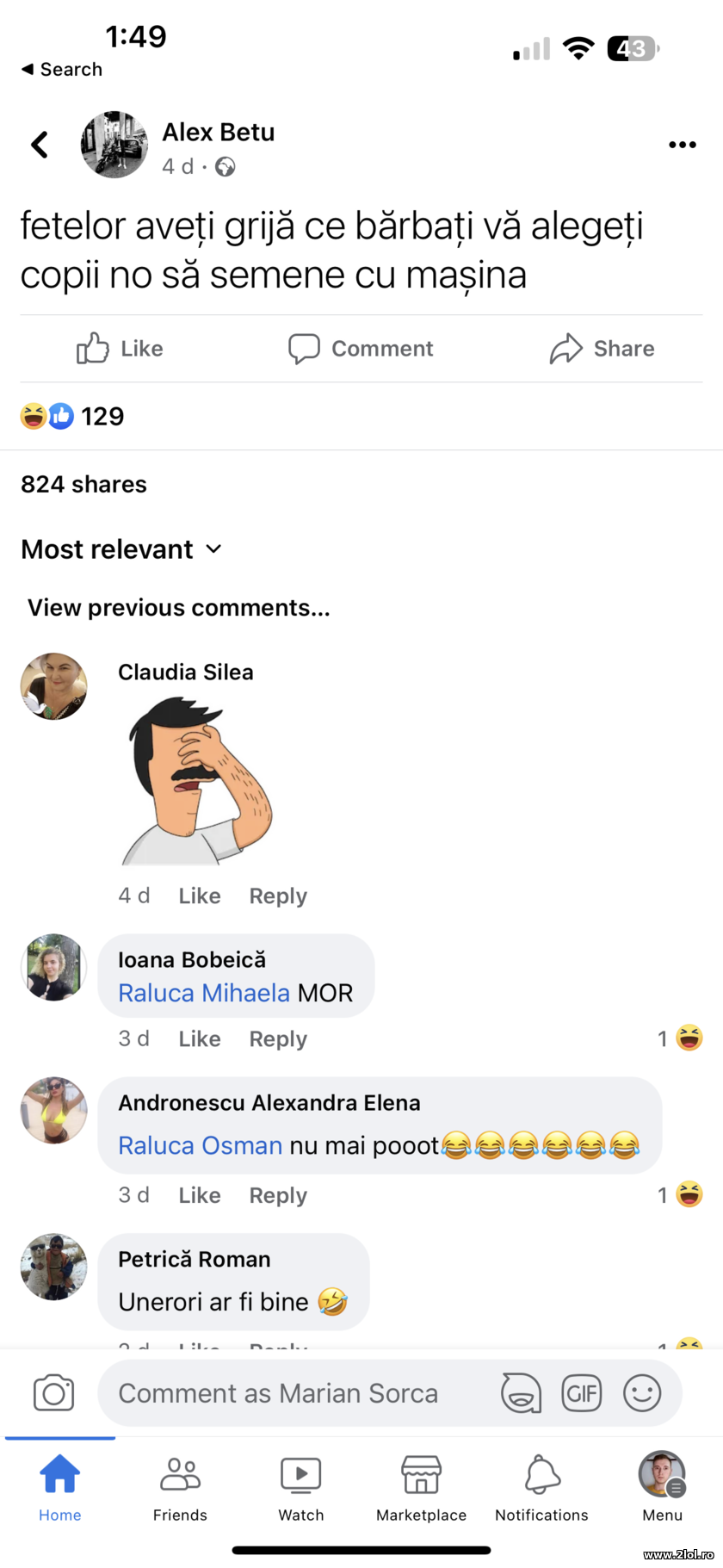Open the GIF picker in comment box
The width and height of the screenshot is (723, 1568).
pos(582,1393)
